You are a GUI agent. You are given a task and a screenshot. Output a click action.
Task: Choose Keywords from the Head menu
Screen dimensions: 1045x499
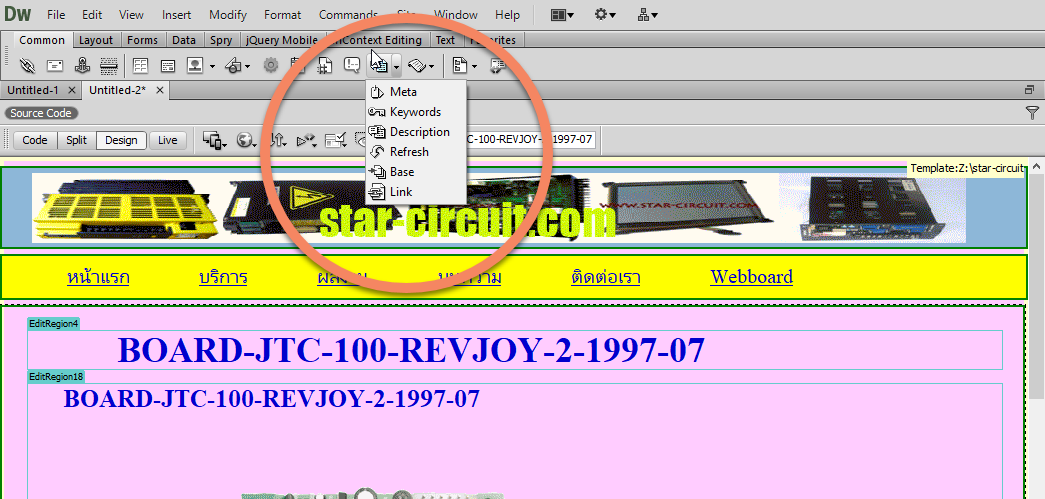click(x=415, y=112)
